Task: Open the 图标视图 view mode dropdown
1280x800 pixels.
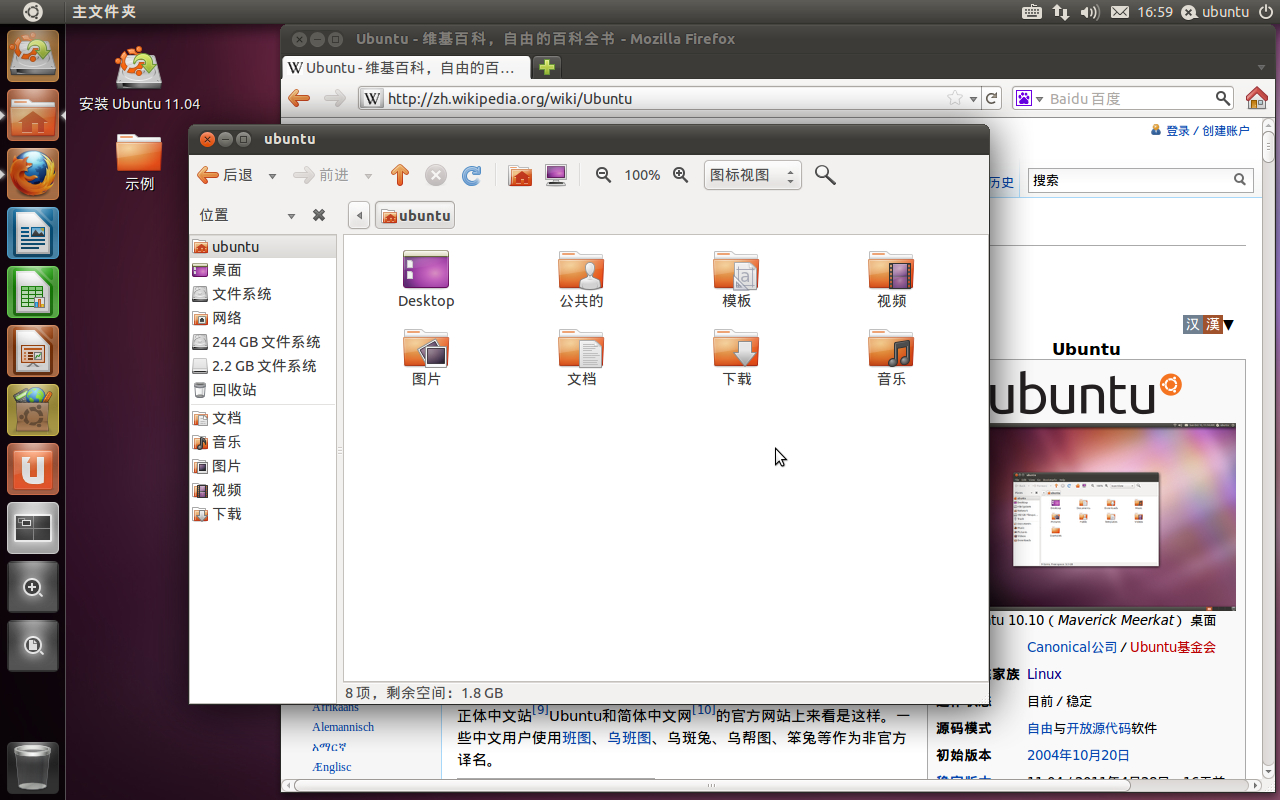Action: tap(752, 175)
